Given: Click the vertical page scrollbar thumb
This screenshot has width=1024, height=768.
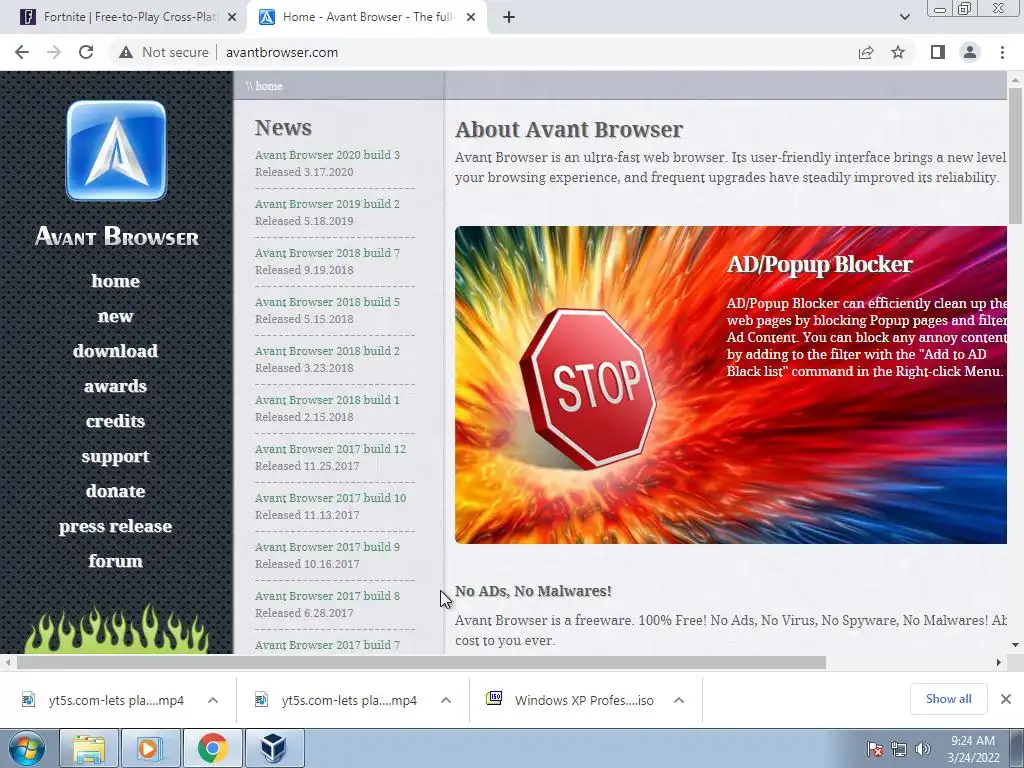Looking at the screenshot, I should coord(1016,154).
